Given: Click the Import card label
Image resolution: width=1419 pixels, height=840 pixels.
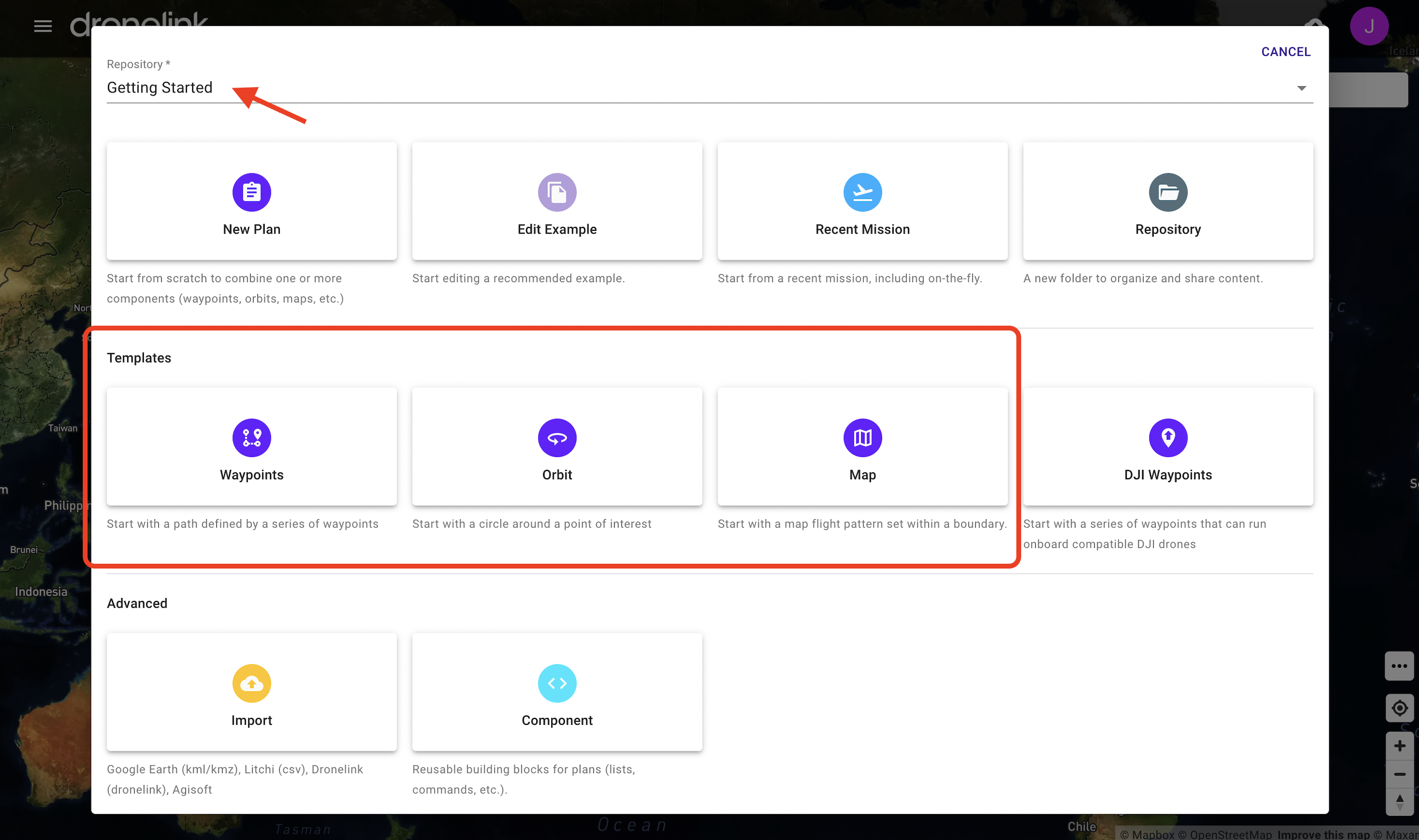Looking at the screenshot, I should [251, 720].
